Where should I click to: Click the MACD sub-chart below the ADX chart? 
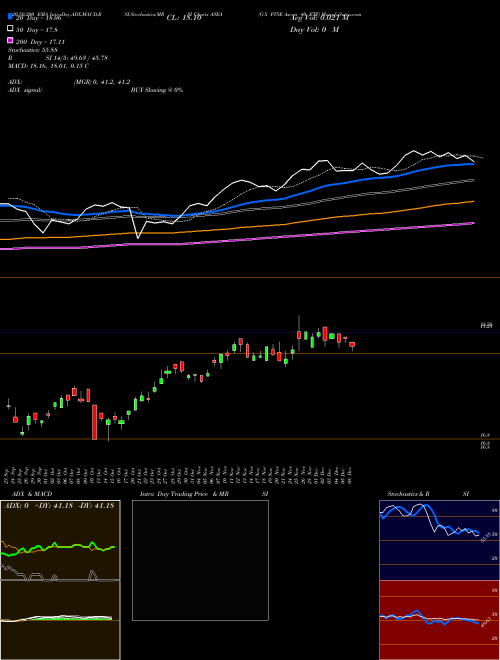click(60, 620)
